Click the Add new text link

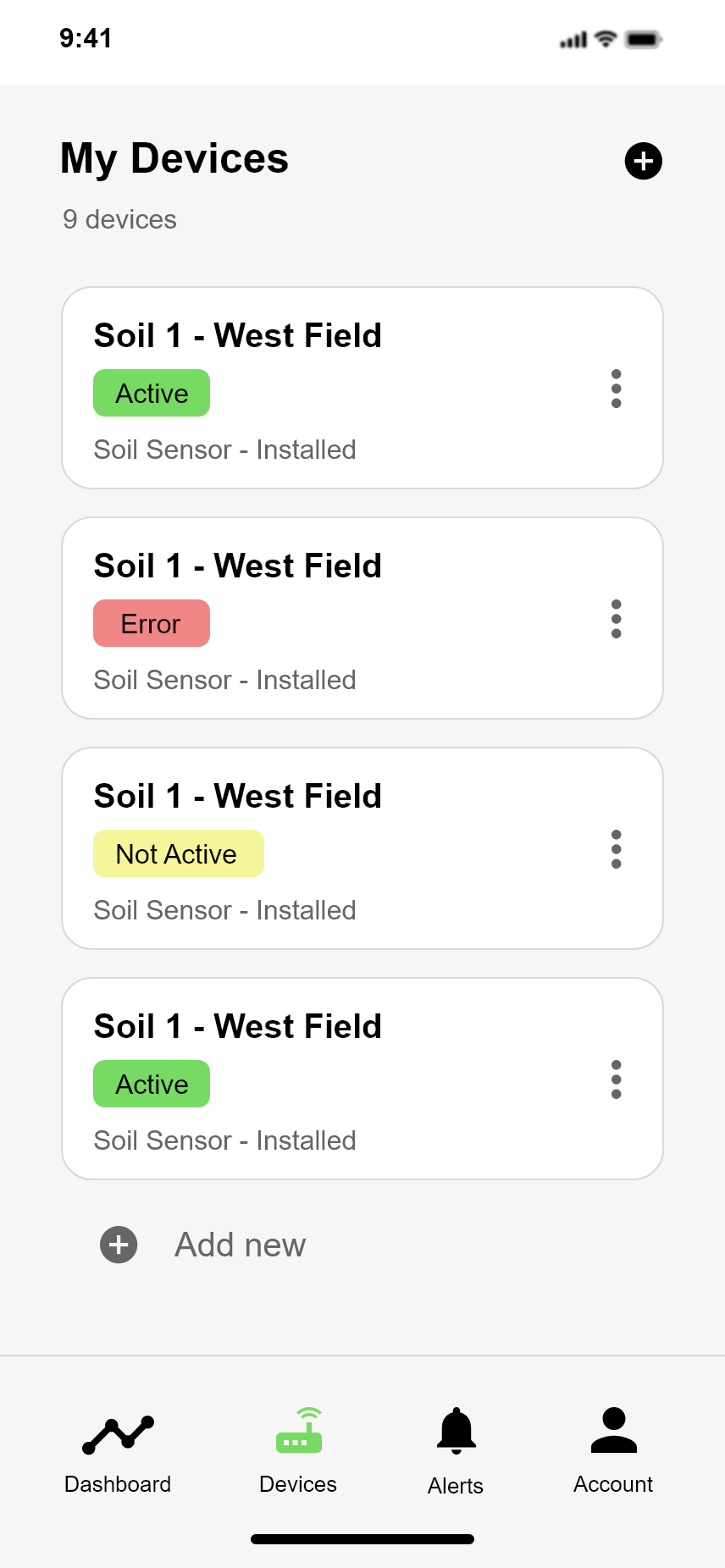pos(240,1245)
